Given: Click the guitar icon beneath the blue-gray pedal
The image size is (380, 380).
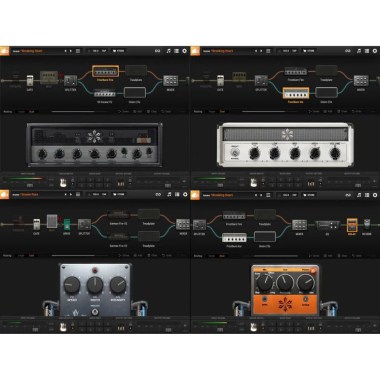Looking at the screenshot, I should click(x=63, y=327).
